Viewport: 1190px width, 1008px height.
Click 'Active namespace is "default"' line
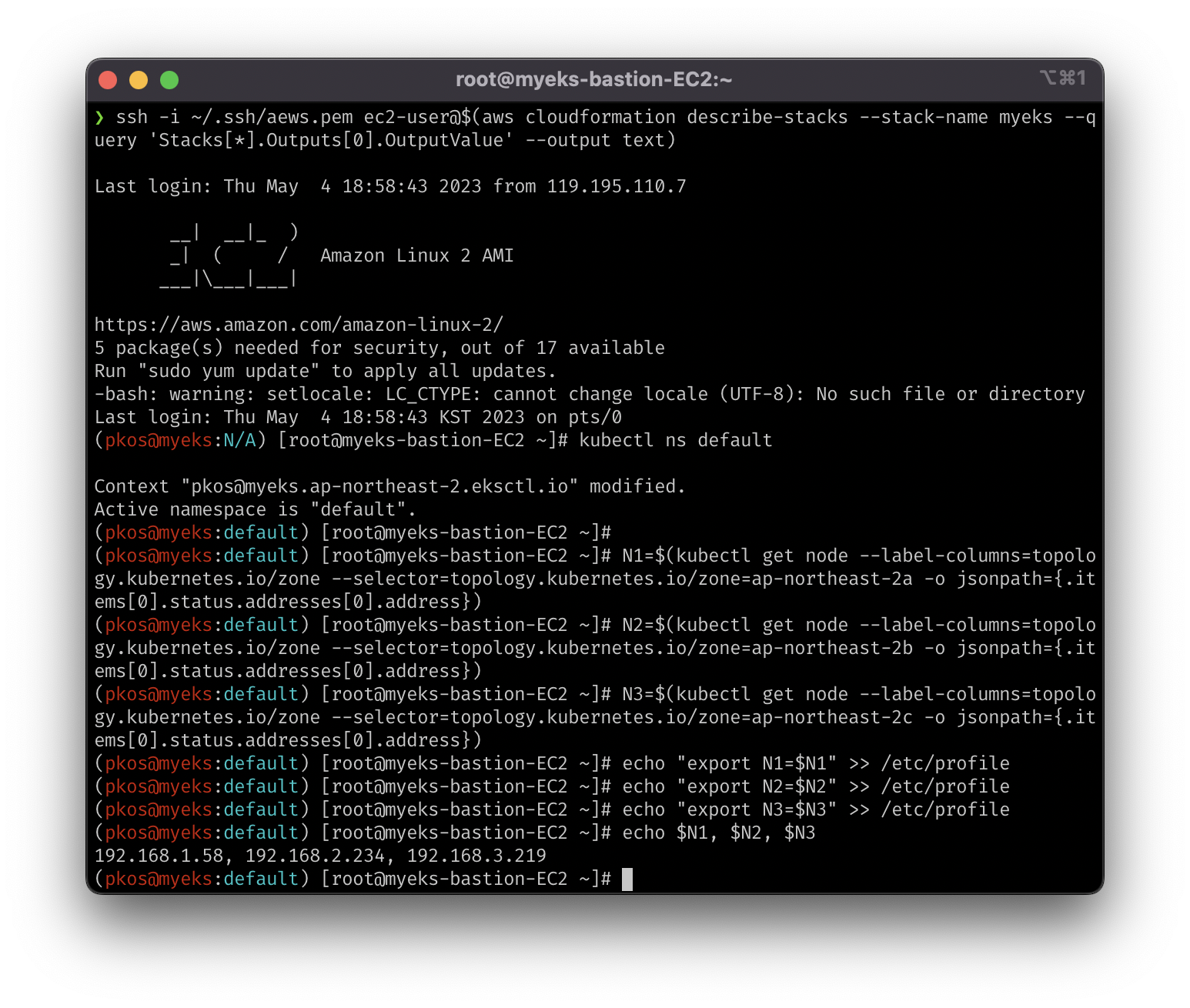point(255,509)
